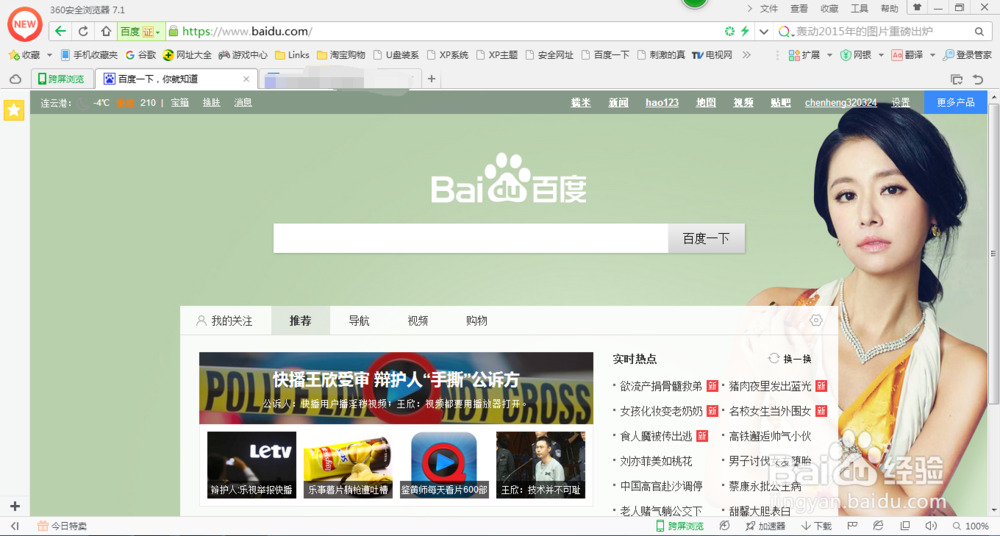Click the tab list icon near restore arrow
This screenshot has height=536, width=1000.
coord(956,79)
